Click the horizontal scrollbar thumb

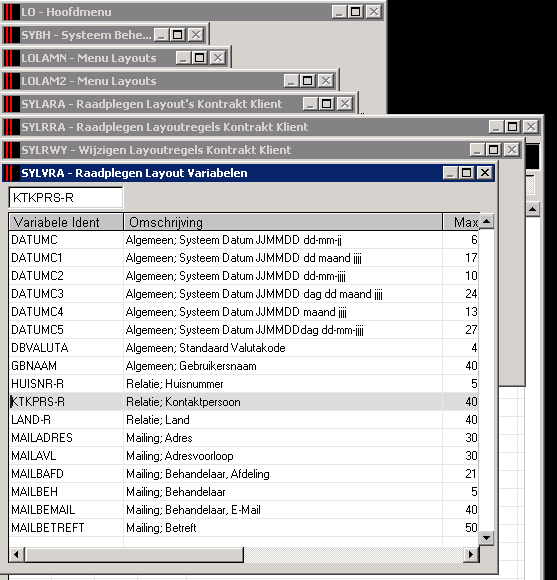134,554
